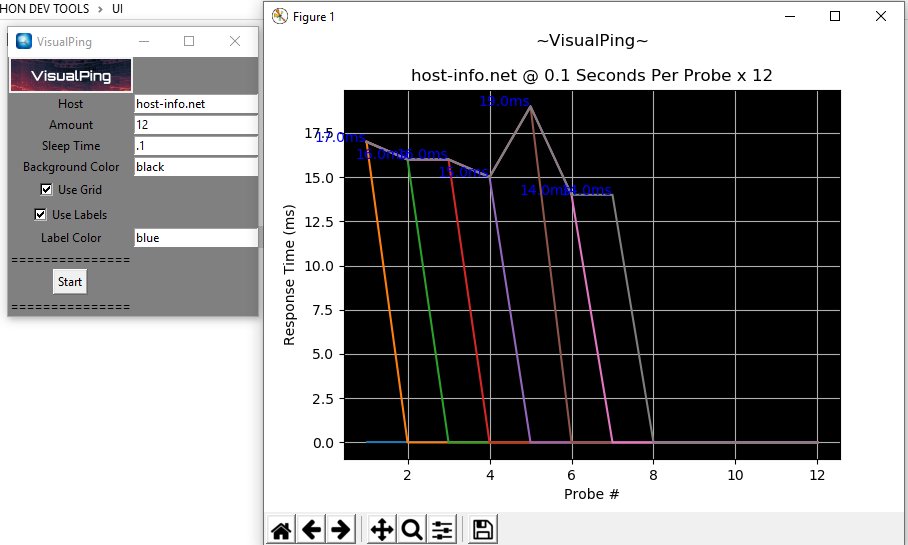Click the y-axis tick label '12.5'
The height and width of the screenshot is (545, 908).
coord(320,222)
